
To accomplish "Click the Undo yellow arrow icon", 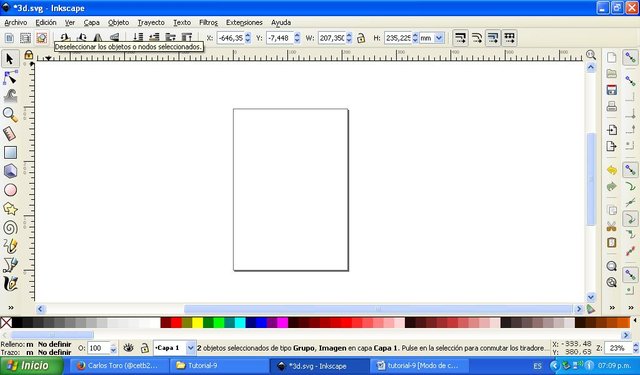I will [x=611, y=170].
